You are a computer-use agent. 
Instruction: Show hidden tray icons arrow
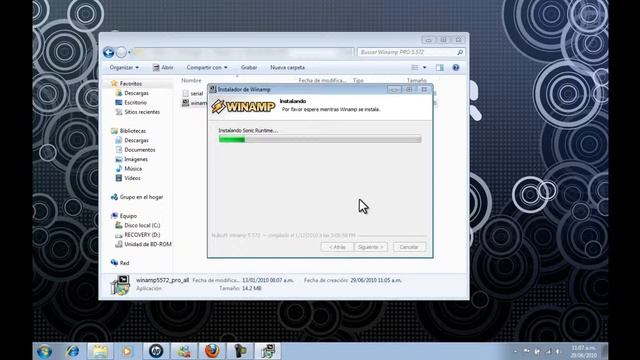515,351
